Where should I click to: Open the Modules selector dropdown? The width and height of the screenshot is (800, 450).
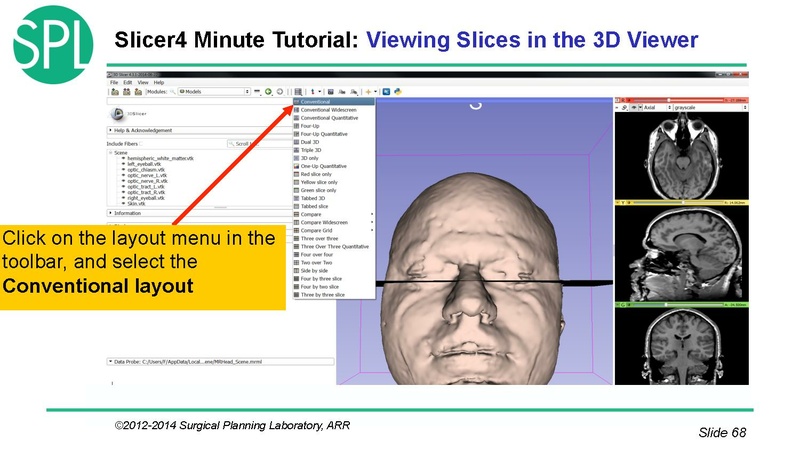[x=215, y=92]
